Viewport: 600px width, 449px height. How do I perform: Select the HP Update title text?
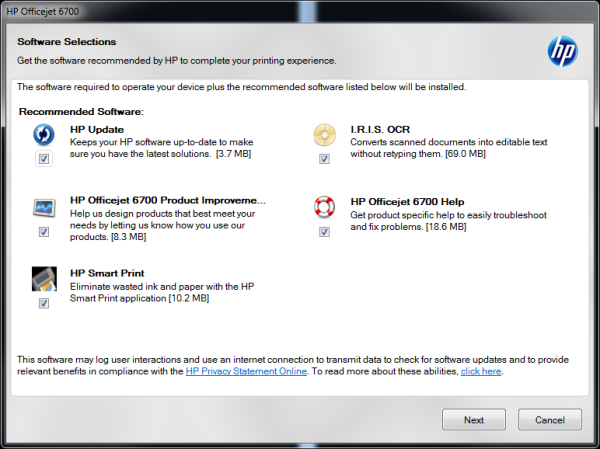coord(96,130)
